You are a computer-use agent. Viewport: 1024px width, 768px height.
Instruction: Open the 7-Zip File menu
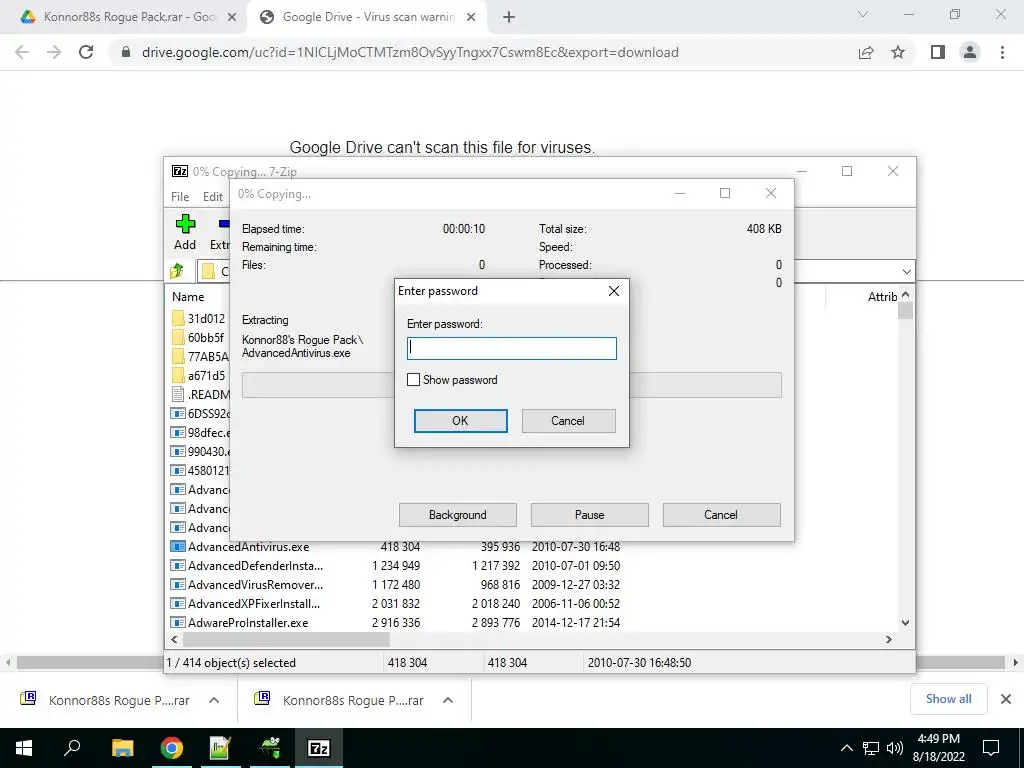180,197
